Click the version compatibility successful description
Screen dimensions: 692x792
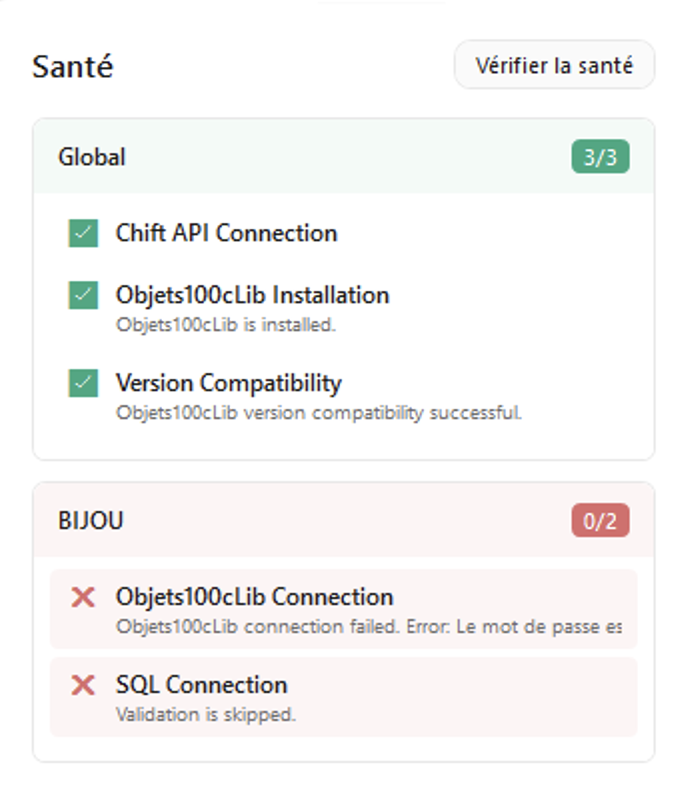tap(319, 413)
